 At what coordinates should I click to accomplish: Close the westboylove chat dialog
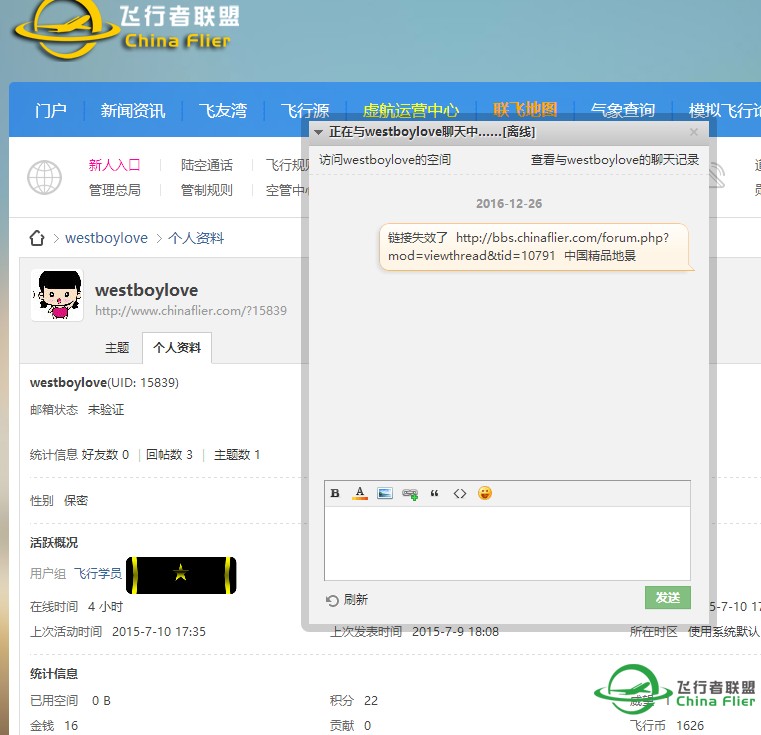pos(694,132)
